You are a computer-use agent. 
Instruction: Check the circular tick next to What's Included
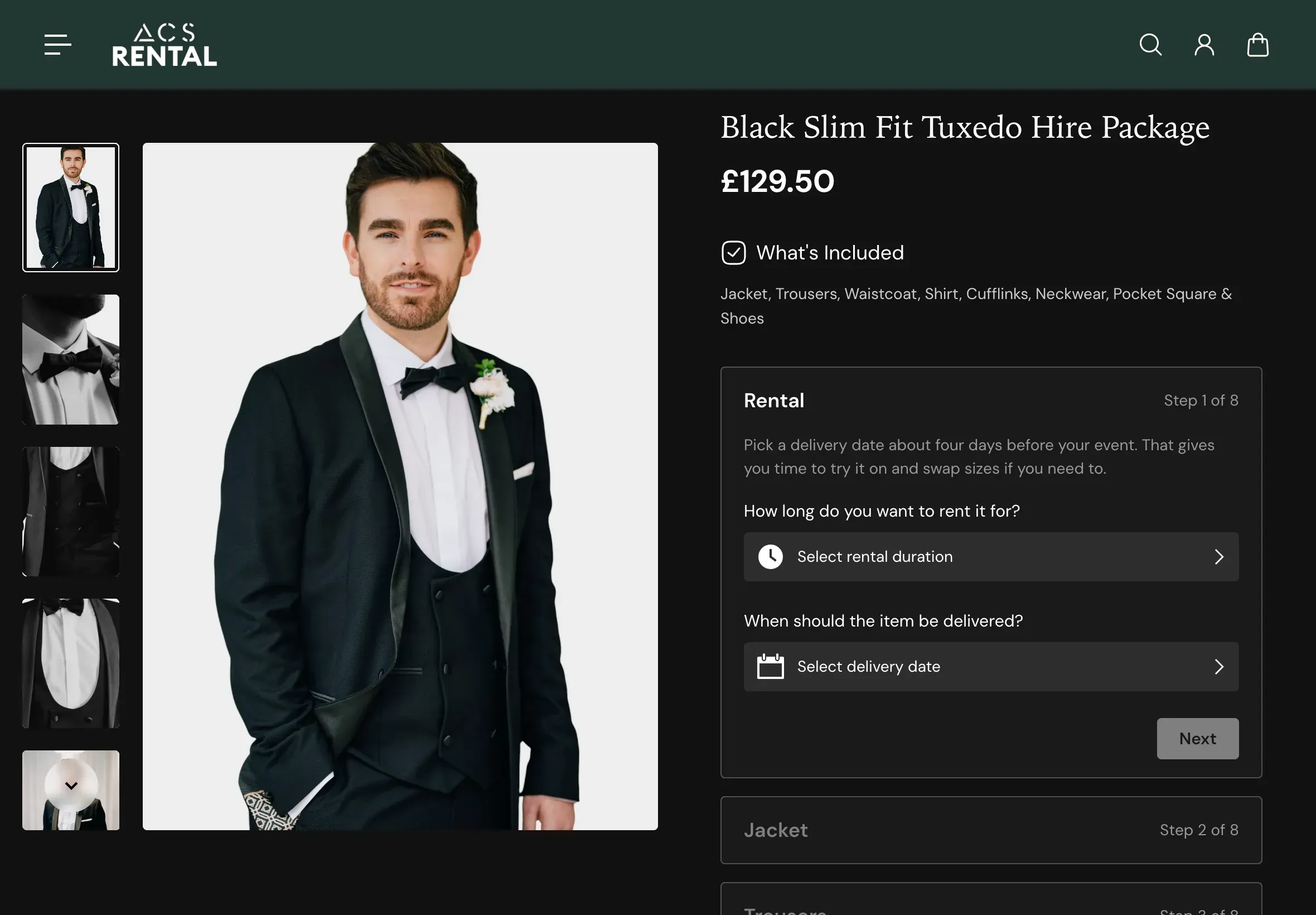click(x=733, y=252)
